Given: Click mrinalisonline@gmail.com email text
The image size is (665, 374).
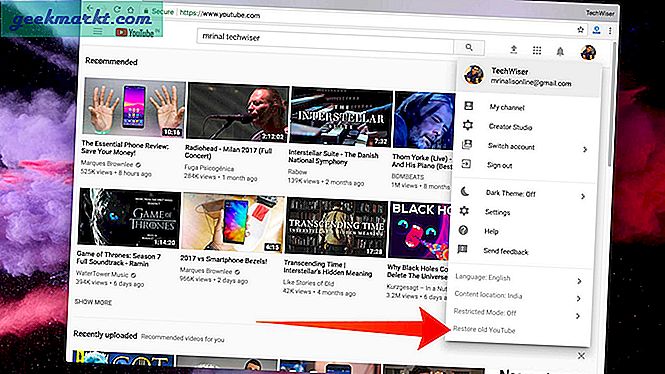Looking at the screenshot, I should 531,82.
